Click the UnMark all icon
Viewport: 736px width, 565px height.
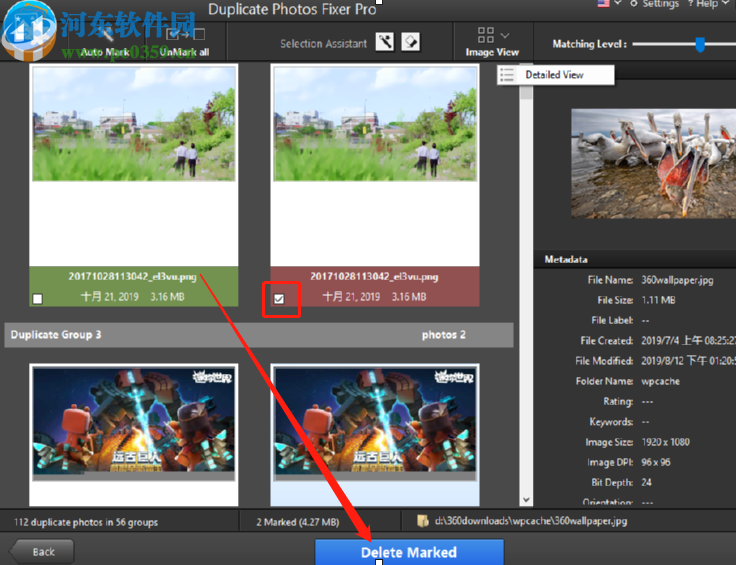coord(185,34)
